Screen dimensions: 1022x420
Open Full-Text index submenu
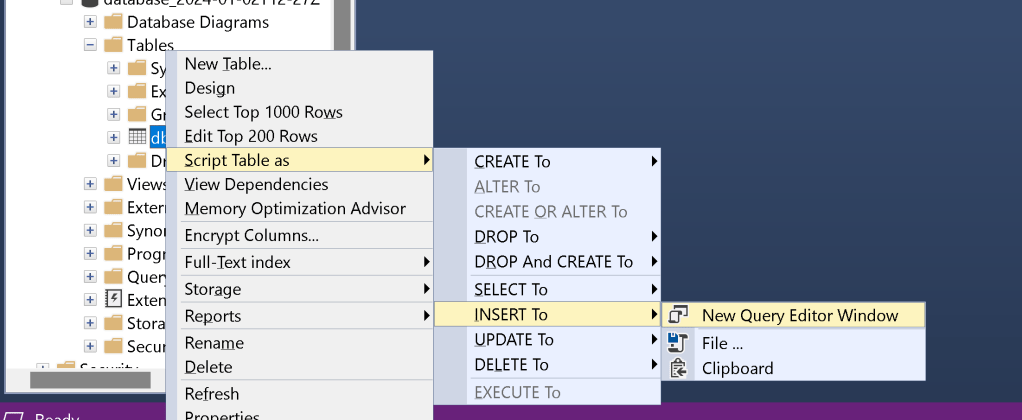pos(299,262)
